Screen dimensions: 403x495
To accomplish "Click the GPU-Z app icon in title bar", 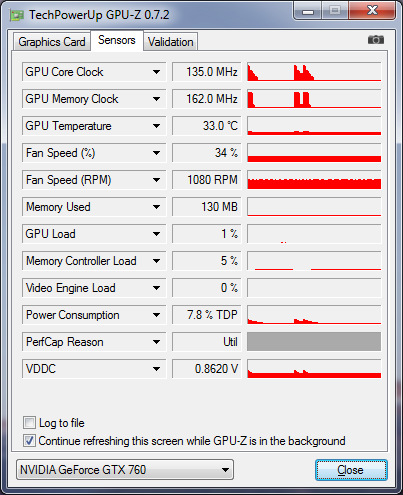I will click(17, 15).
